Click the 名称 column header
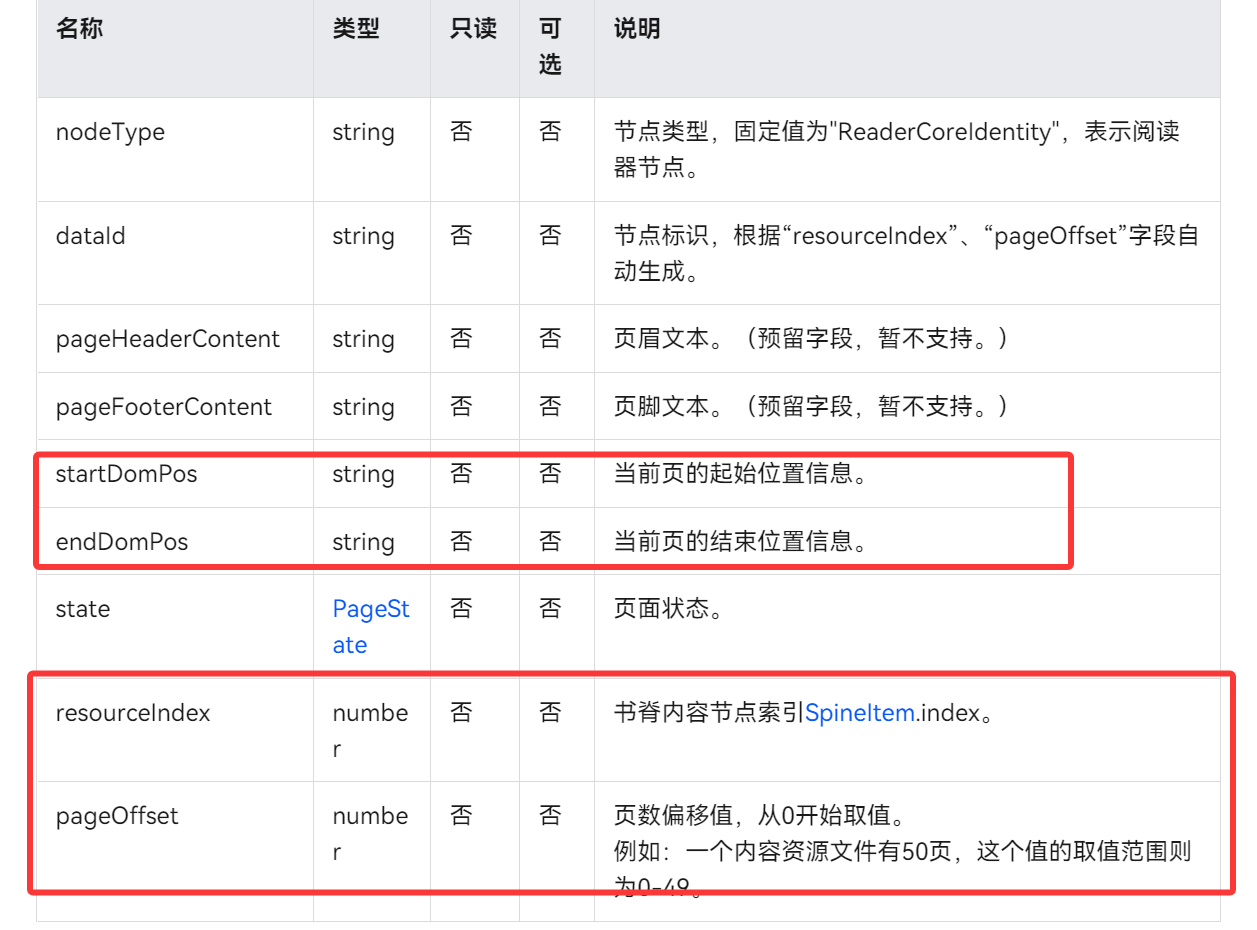 (x=79, y=29)
